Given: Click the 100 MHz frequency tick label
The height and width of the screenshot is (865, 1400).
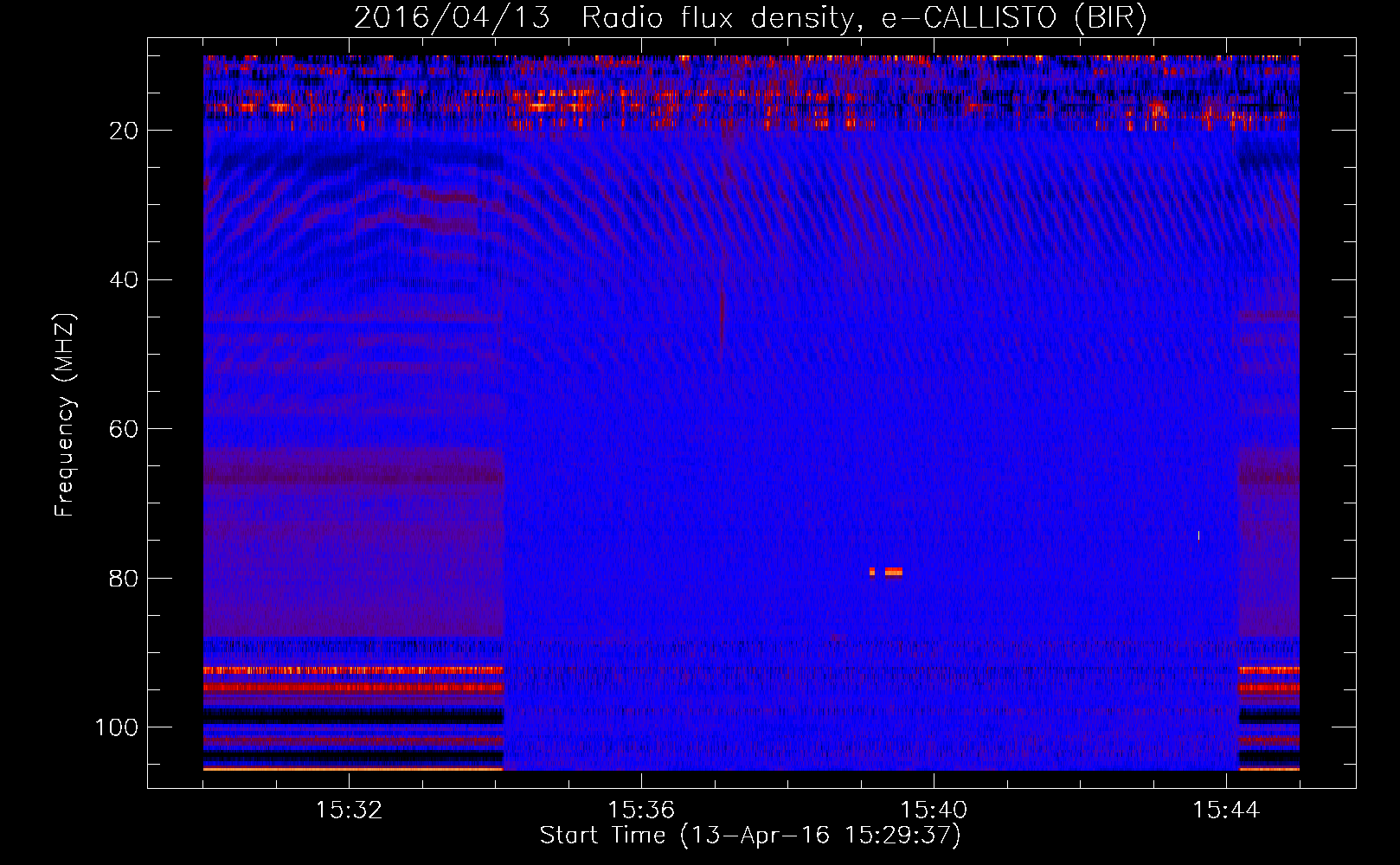Looking at the screenshot, I should [117, 727].
